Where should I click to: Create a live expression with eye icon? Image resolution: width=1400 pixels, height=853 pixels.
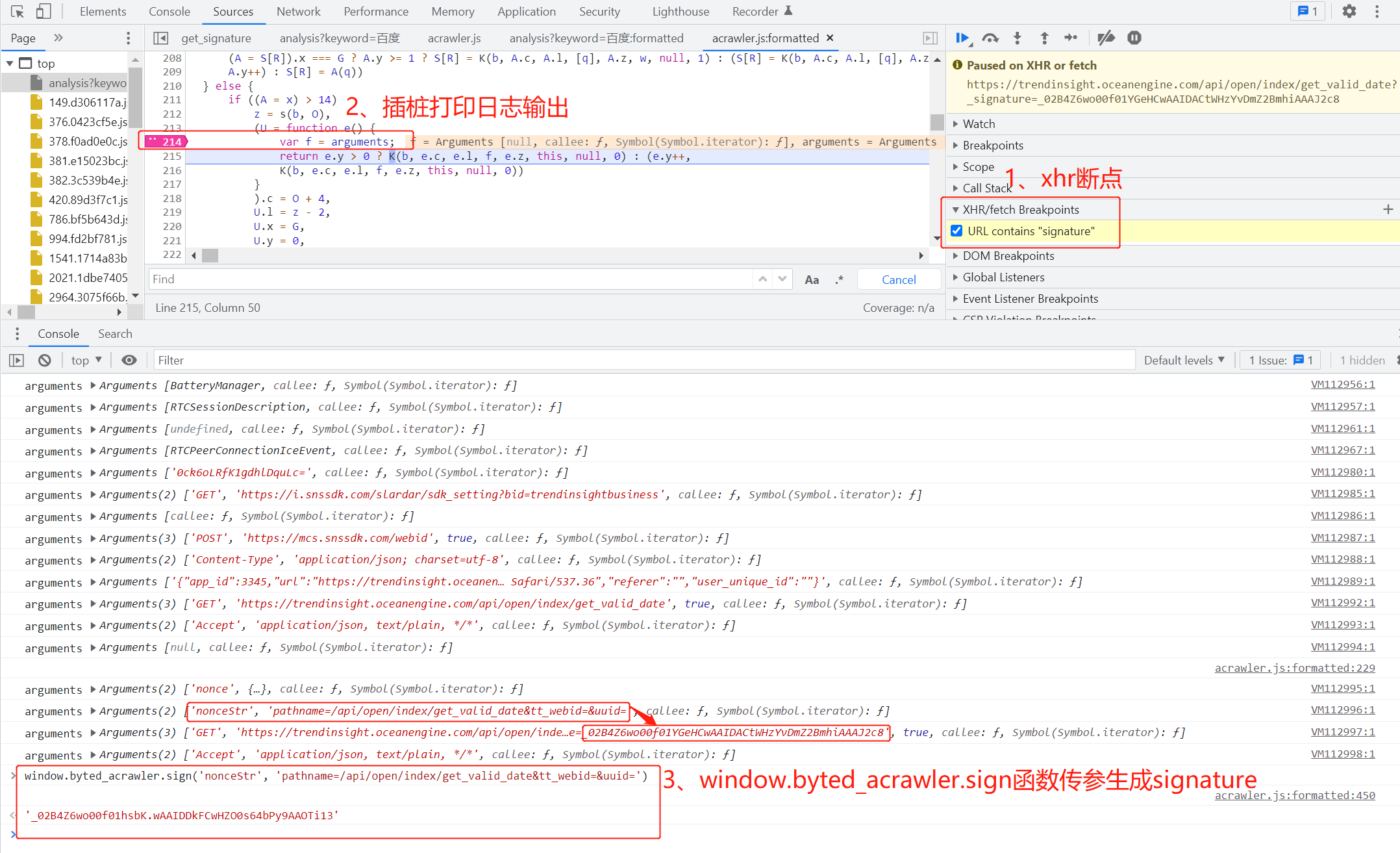point(129,359)
